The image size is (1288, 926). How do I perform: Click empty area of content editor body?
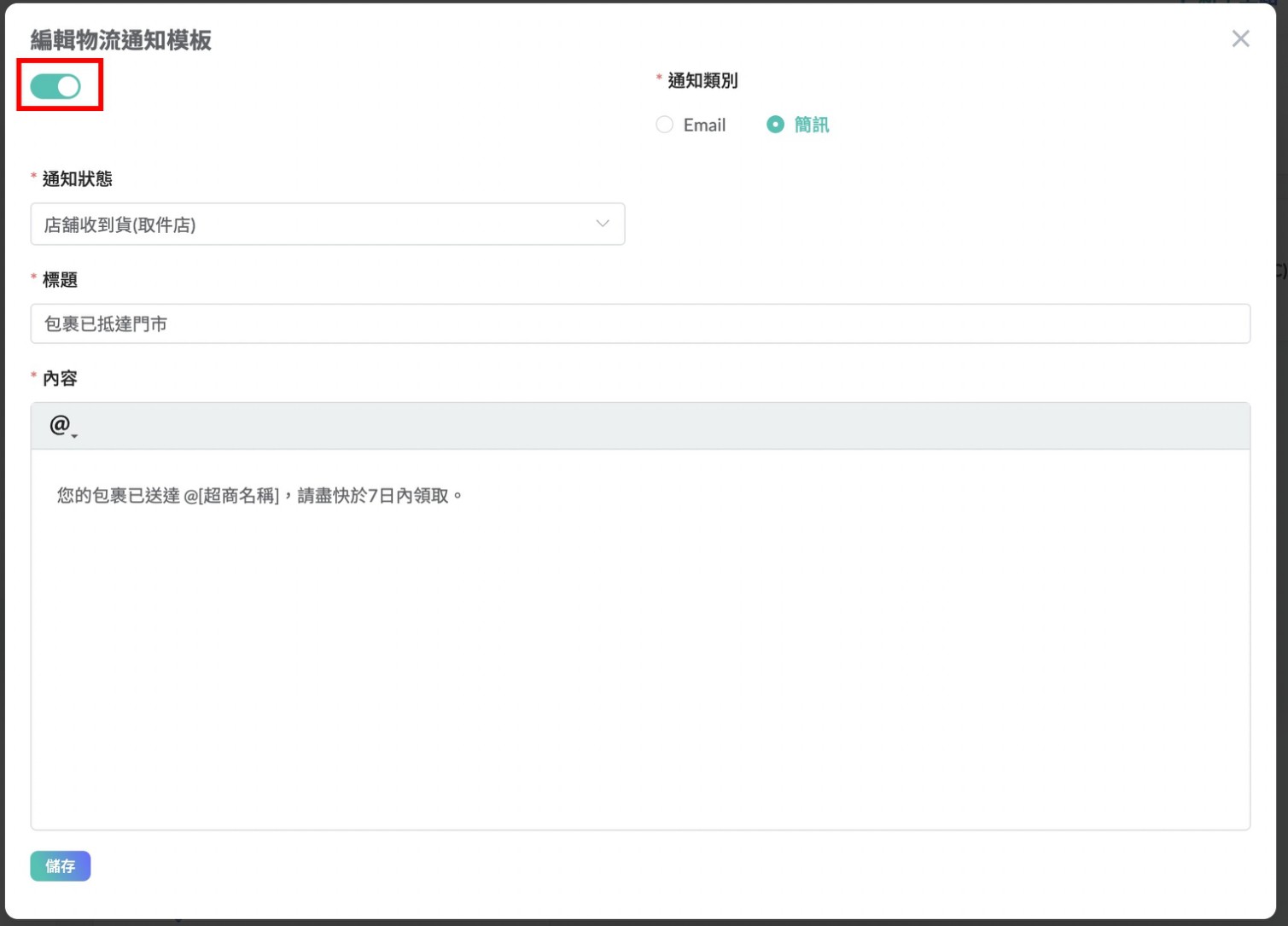[640, 666]
